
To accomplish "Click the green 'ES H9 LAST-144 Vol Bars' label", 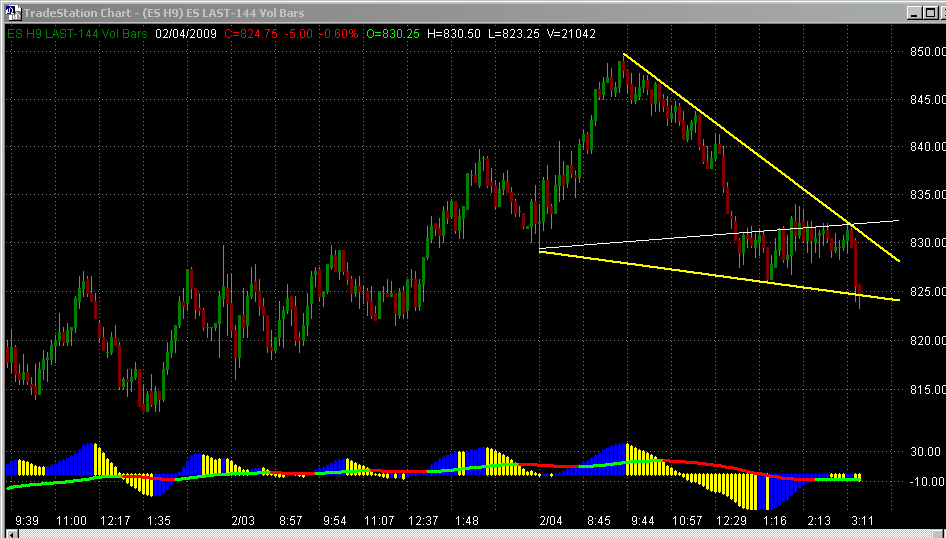I will pos(77,34).
